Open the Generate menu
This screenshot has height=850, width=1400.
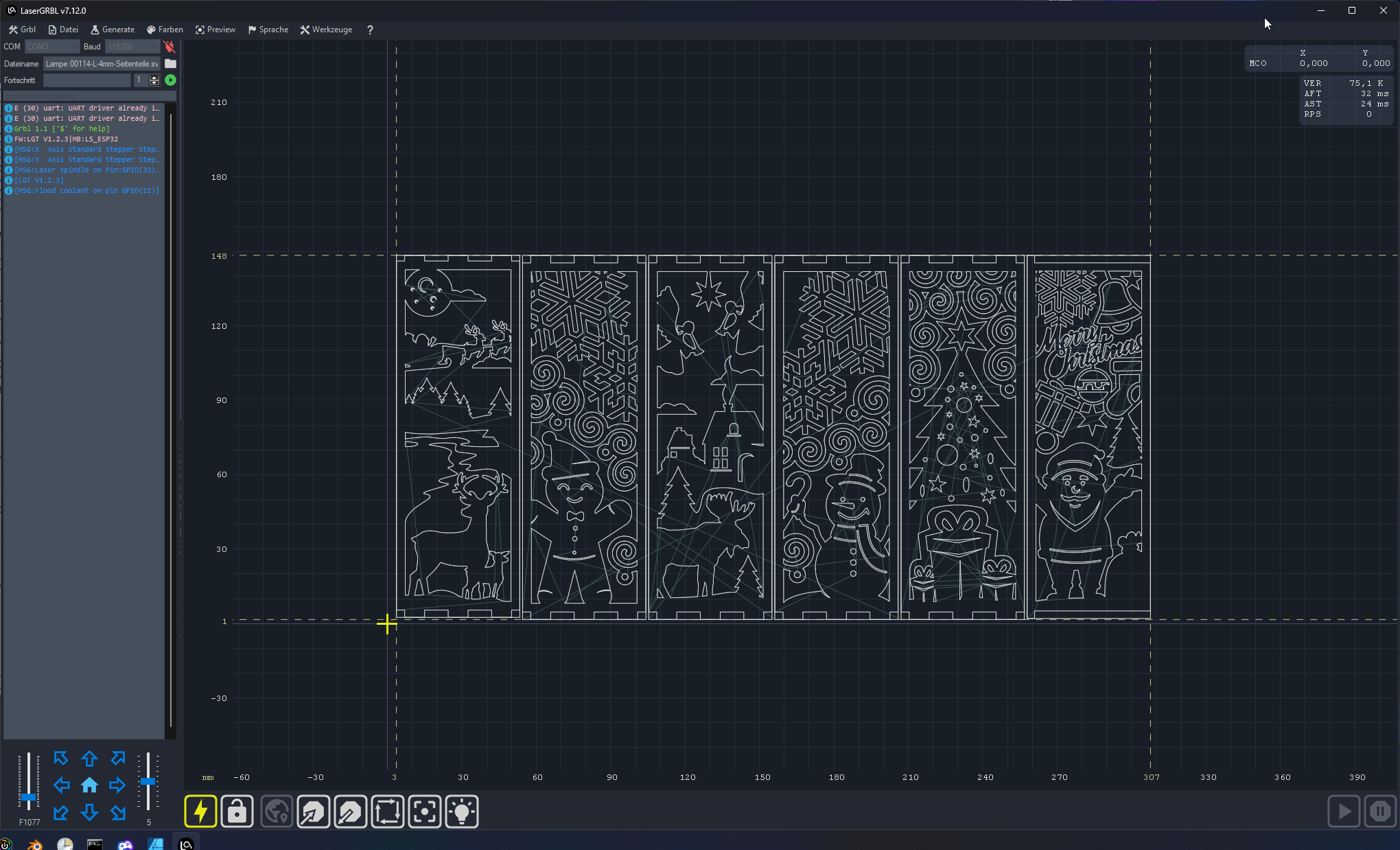(113, 30)
